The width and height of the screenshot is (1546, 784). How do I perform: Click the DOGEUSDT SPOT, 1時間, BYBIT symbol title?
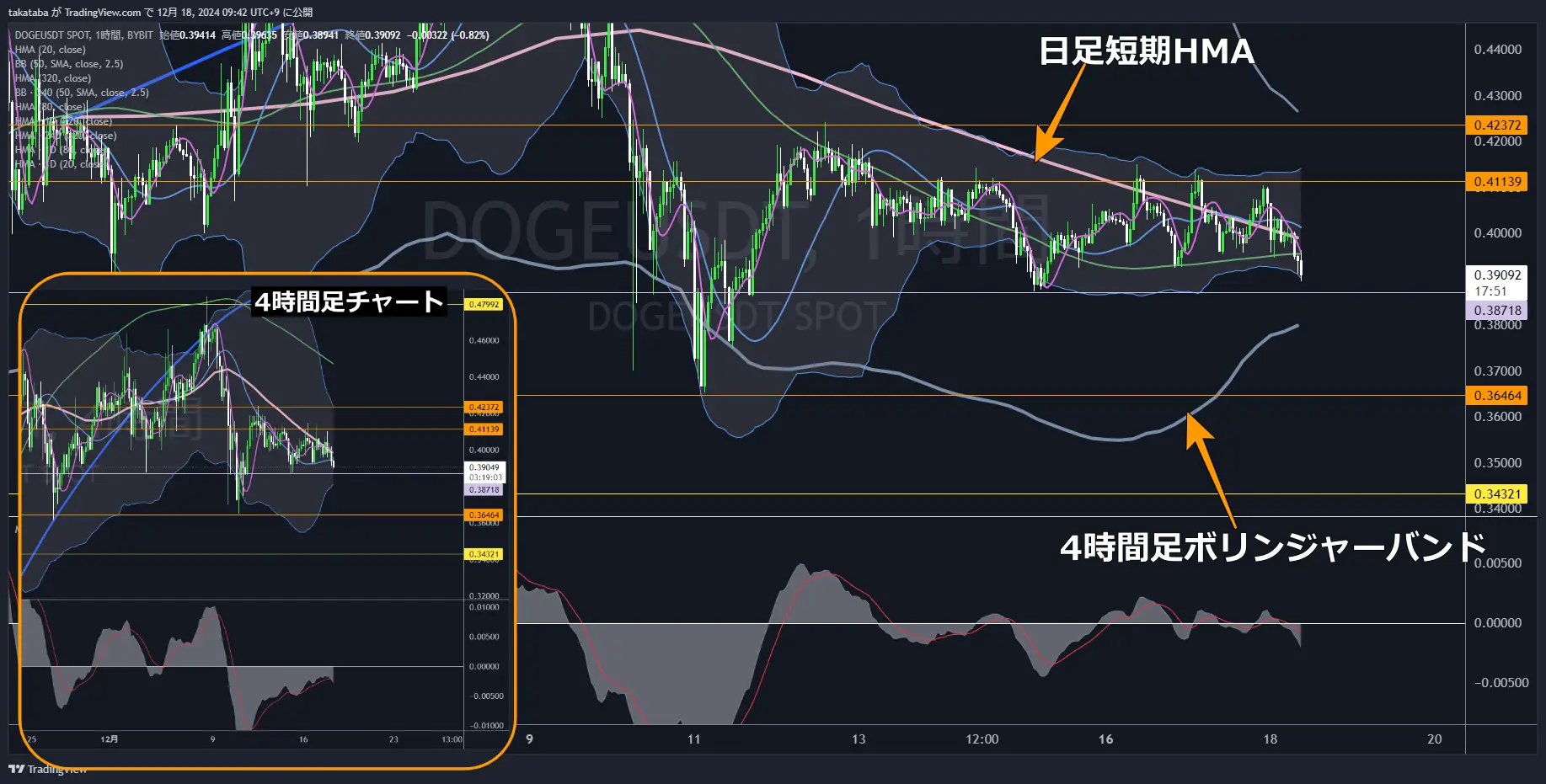[x=84, y=35]
